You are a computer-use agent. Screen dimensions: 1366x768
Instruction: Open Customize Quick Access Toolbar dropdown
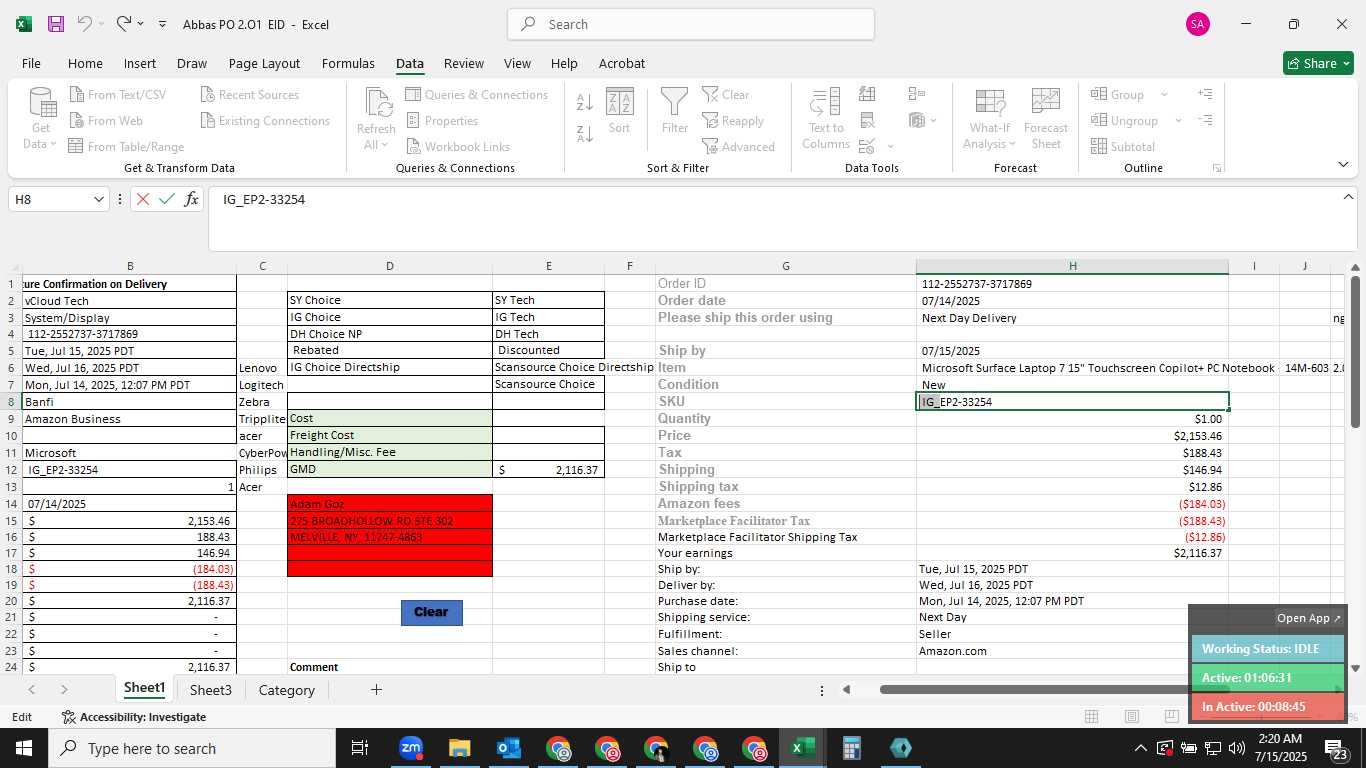[x=162, y=24]
